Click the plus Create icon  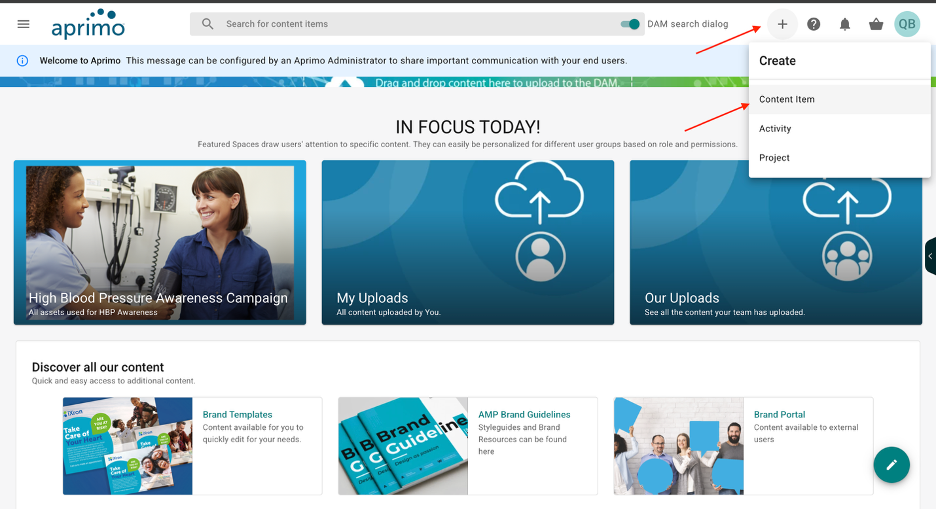(782, 24)
